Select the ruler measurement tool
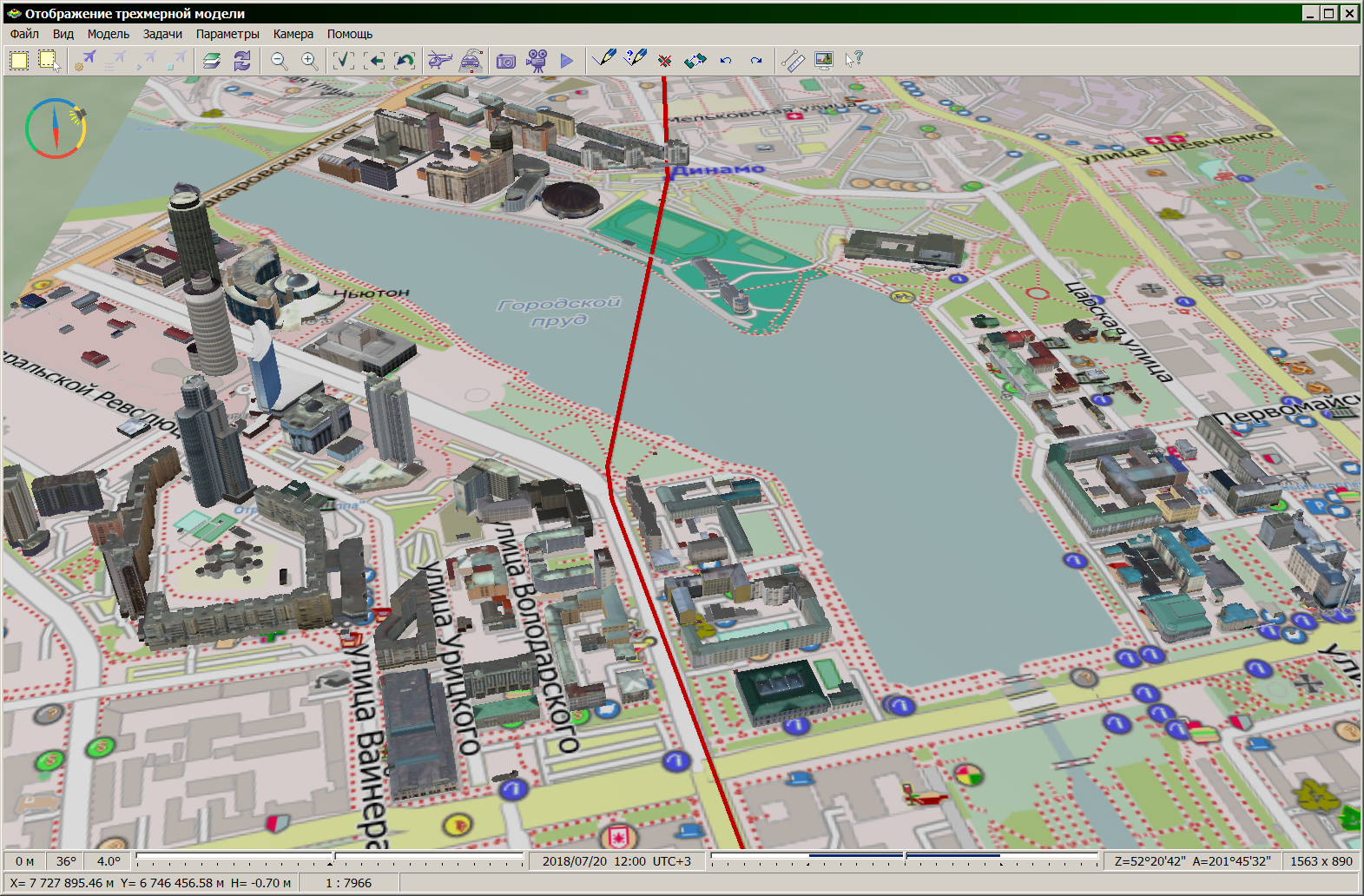1364x896 pixels. 793,60
